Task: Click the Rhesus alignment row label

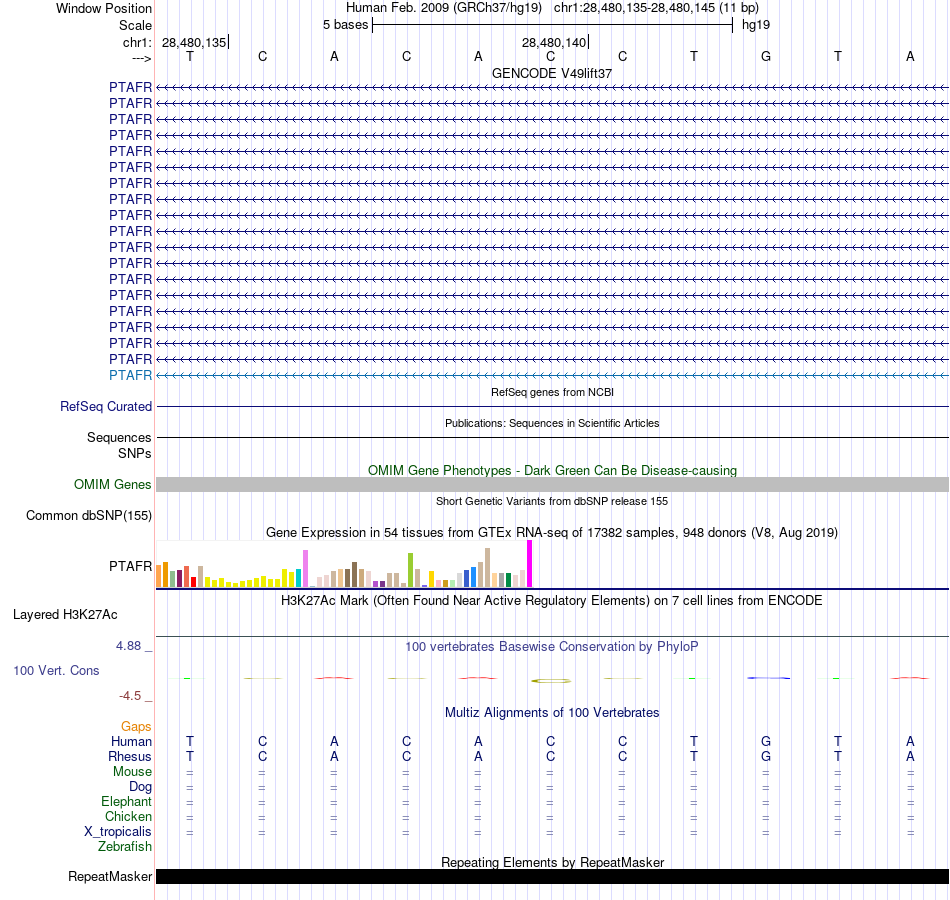Action: (130, 756)
